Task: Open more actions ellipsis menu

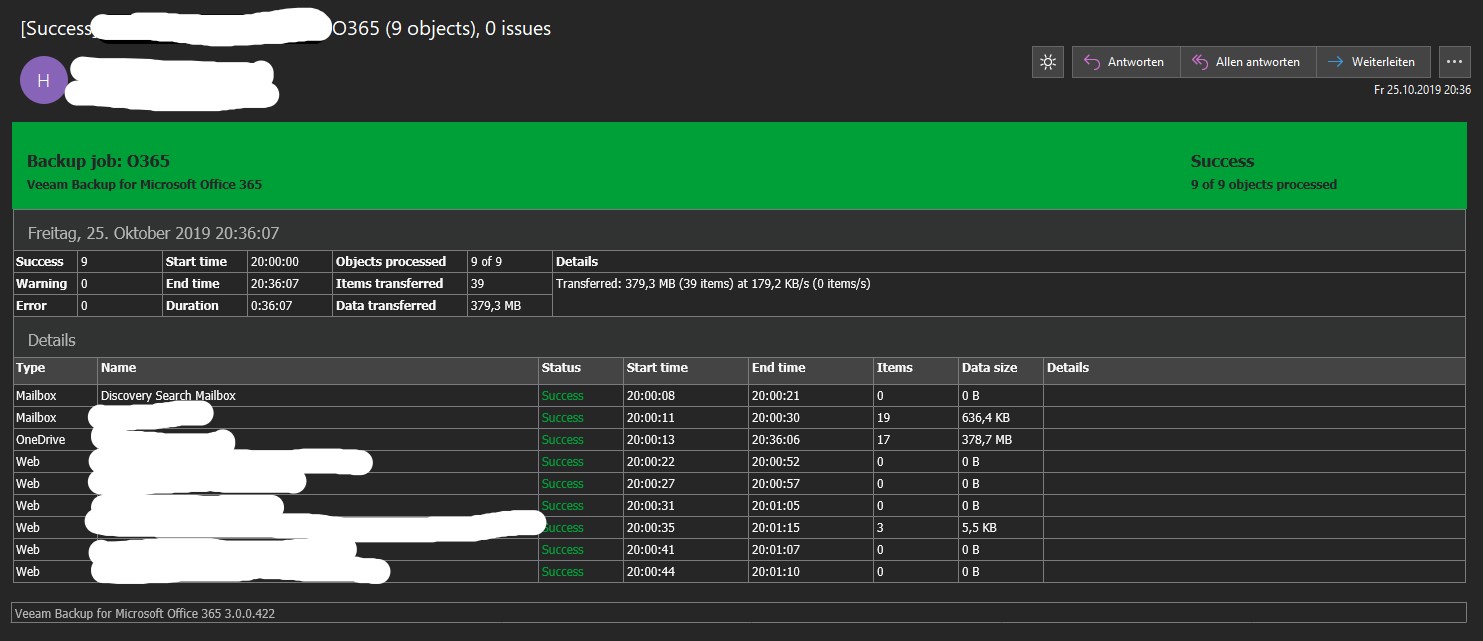Action: 1455,62
